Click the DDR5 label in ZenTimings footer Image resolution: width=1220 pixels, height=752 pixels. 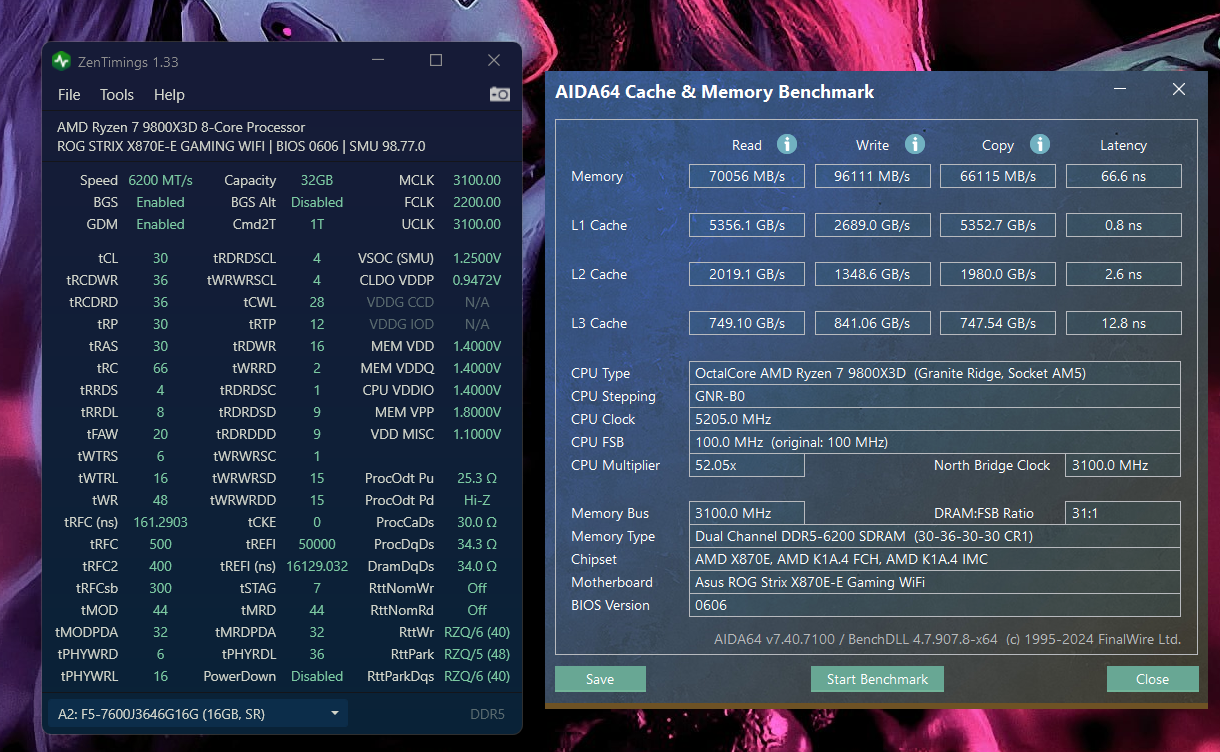click(487, 714)
